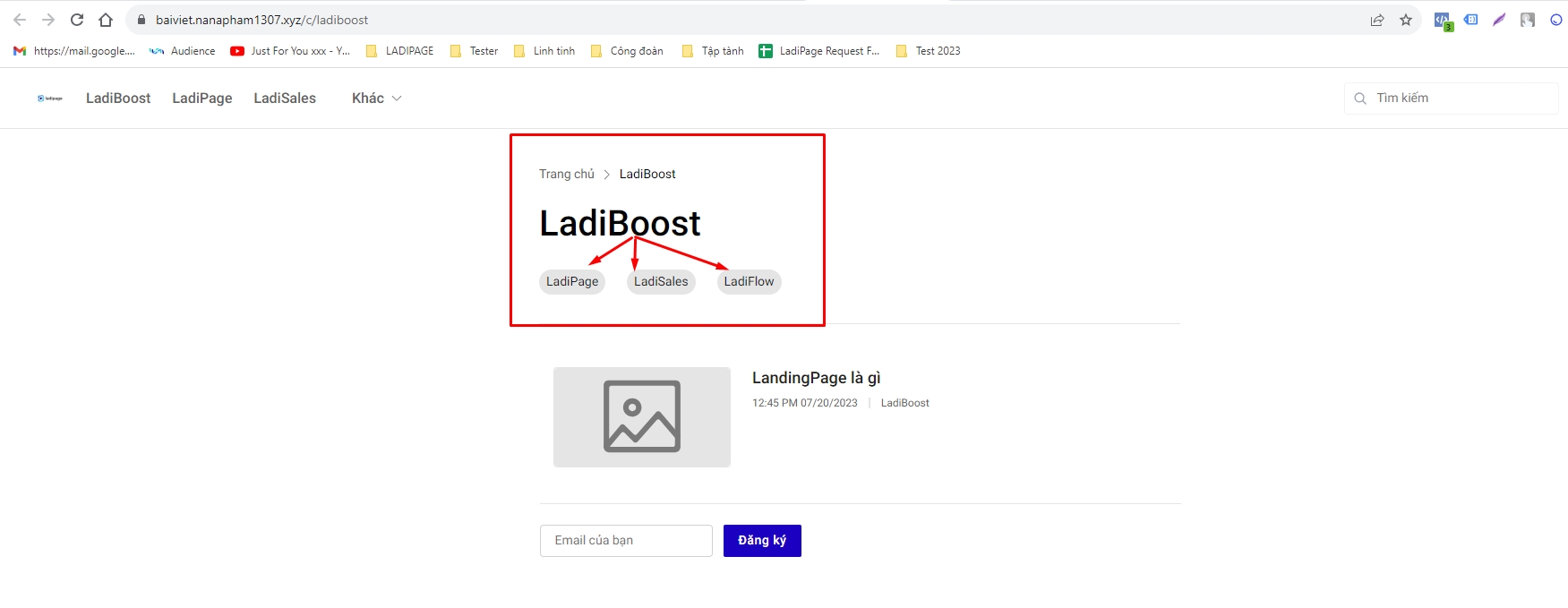Open the purple feather extension icon
The width and height of the screenshot is (1568, 608).
pos(1499,20)
